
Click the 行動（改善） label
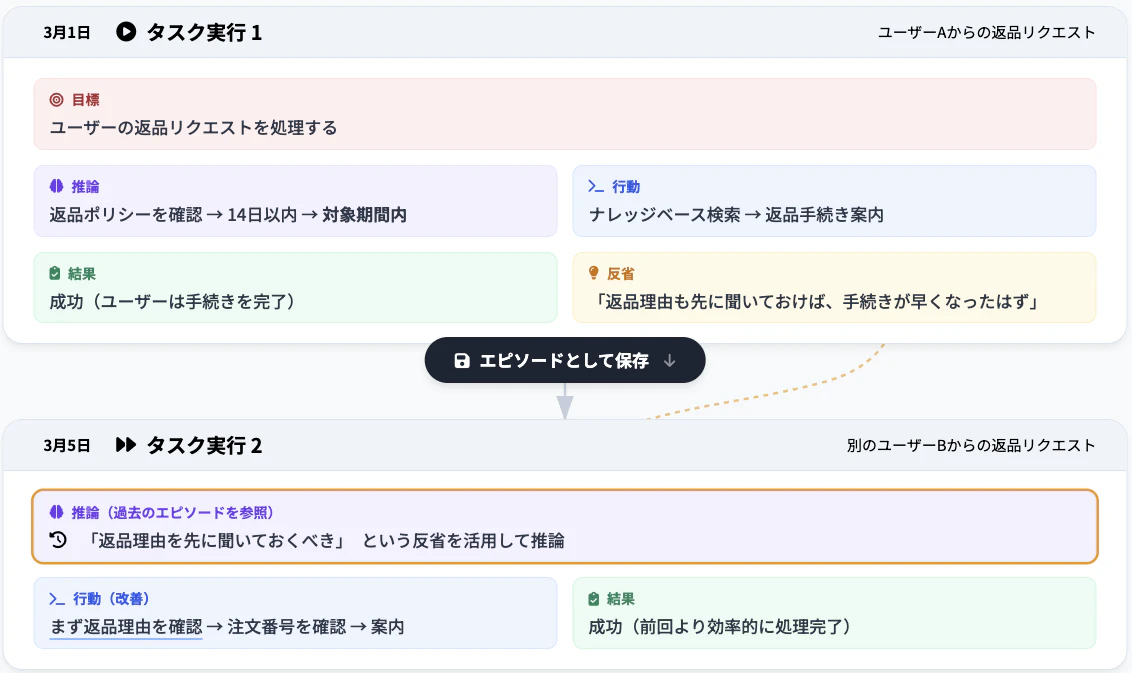[x=111, y=599]
